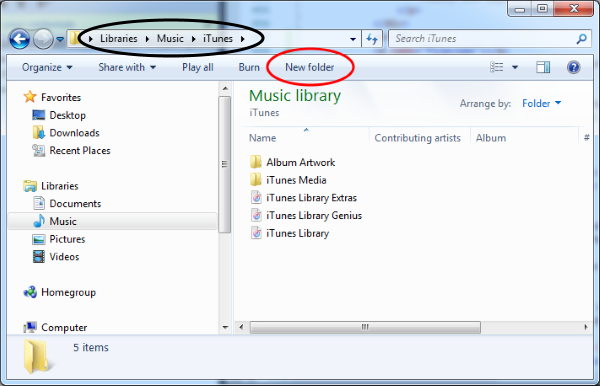Select Computer in navigation pane
Screen dimensions: 600x386
click(x=64, y=327)
